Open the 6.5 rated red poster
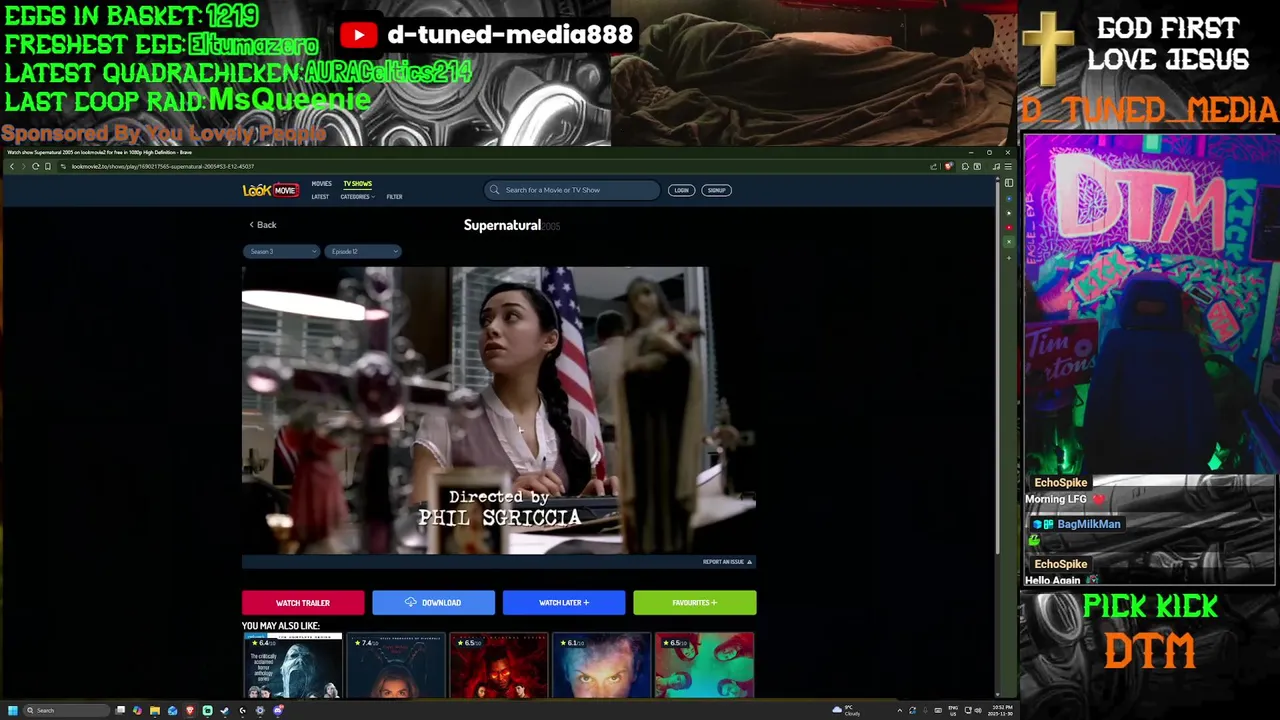The image size is (1280, 720). coord(498,666)
